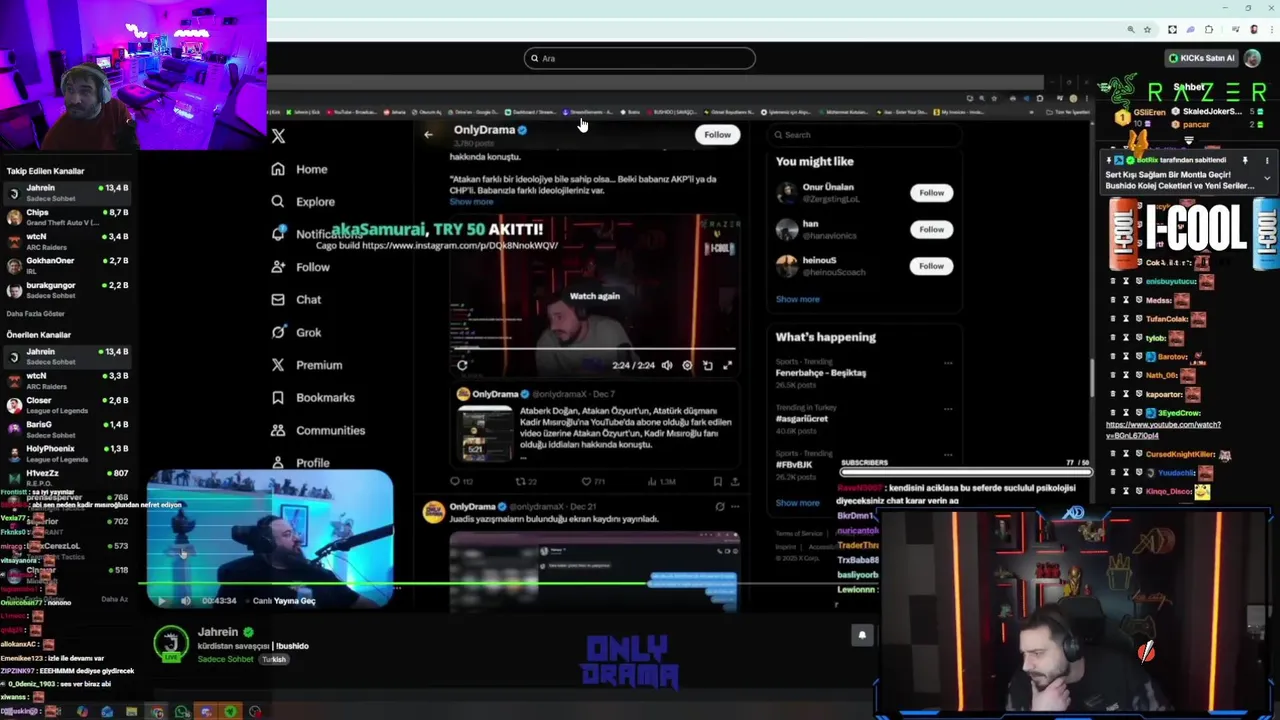Enter fullscreen on the tweet video
Screen dimensions: 1280x720
pyautogui.click(x=728, y=365)
